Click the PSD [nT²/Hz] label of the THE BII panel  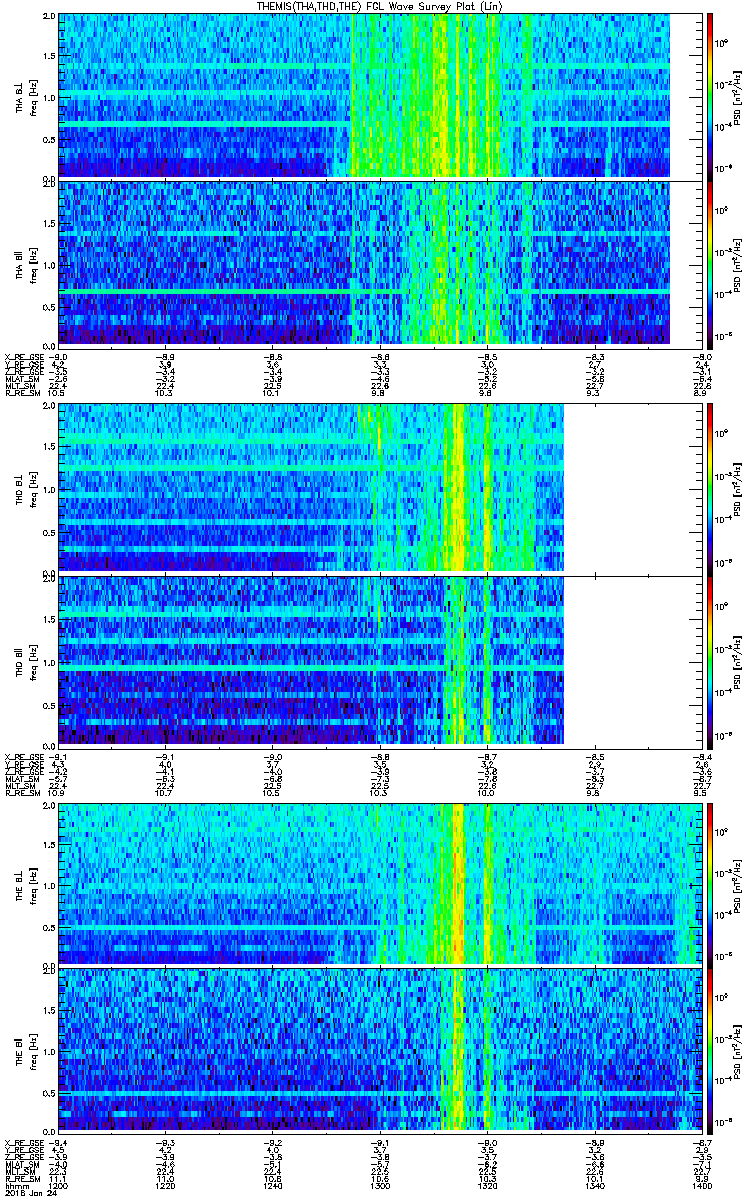tap(738, 1051)
